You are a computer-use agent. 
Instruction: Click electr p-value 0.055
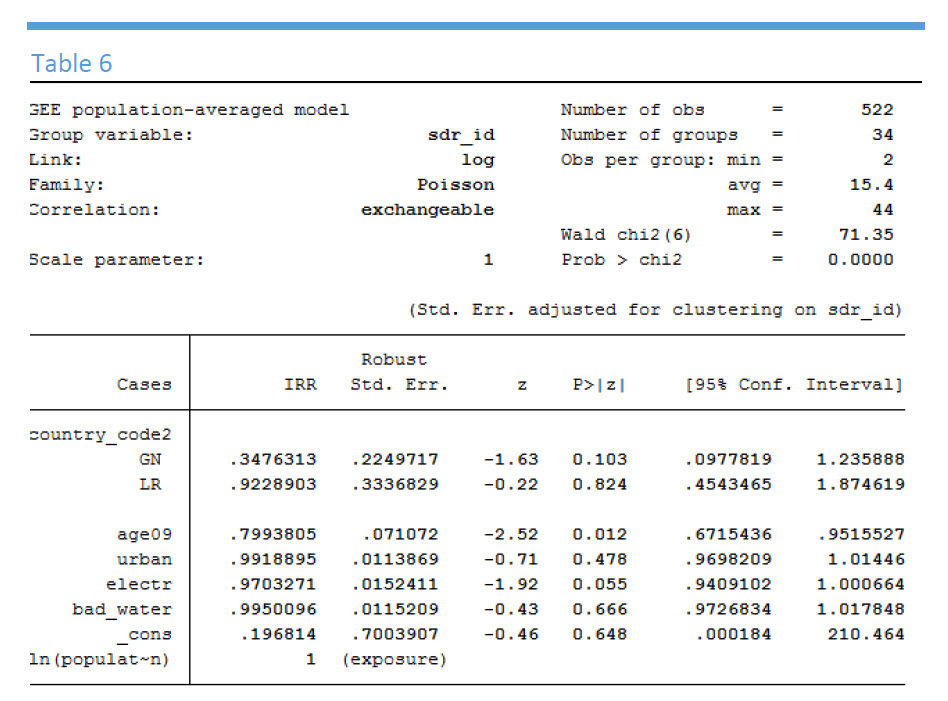600,584
